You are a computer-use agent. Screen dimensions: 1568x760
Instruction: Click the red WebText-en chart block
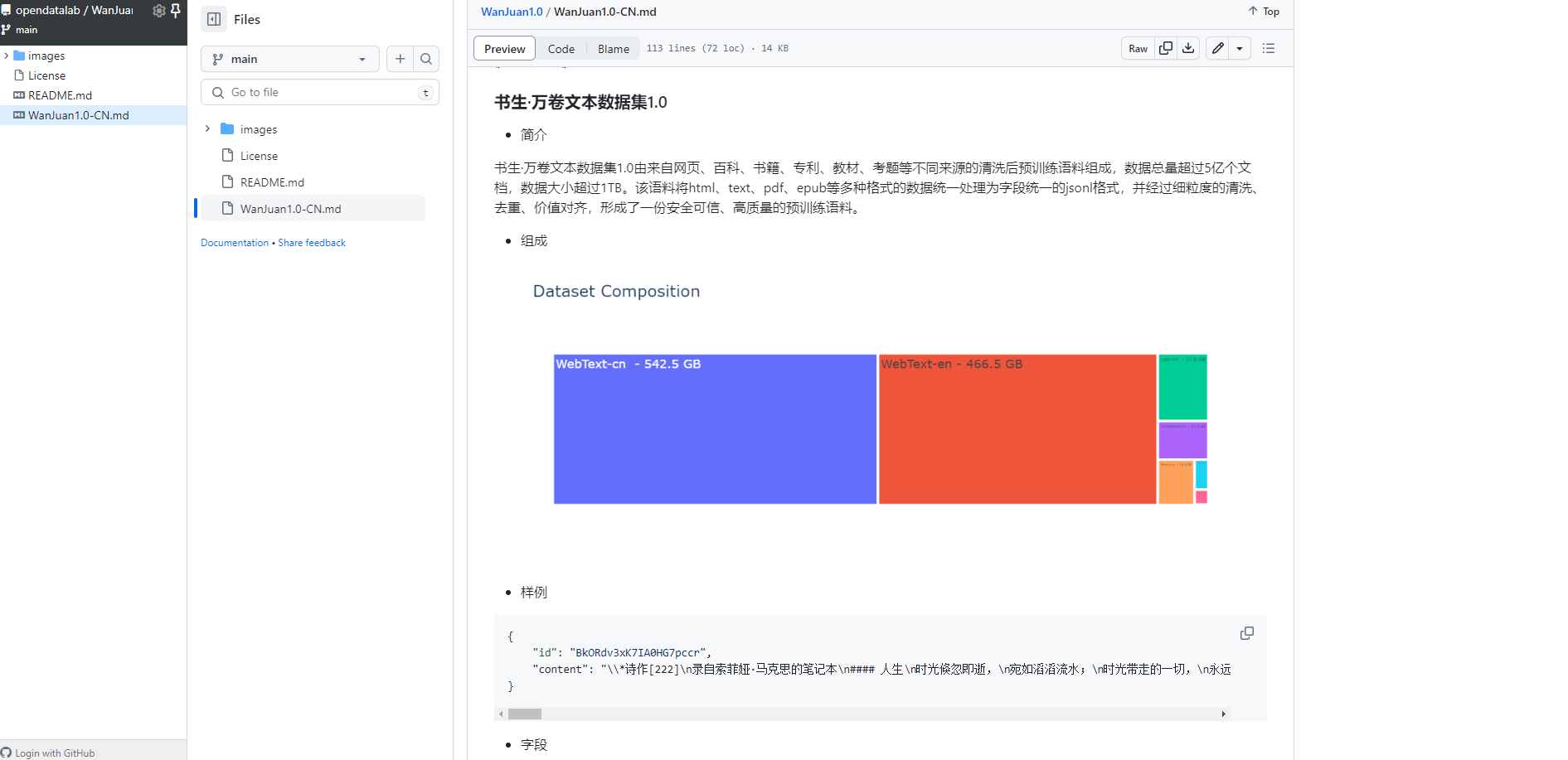1017,429
